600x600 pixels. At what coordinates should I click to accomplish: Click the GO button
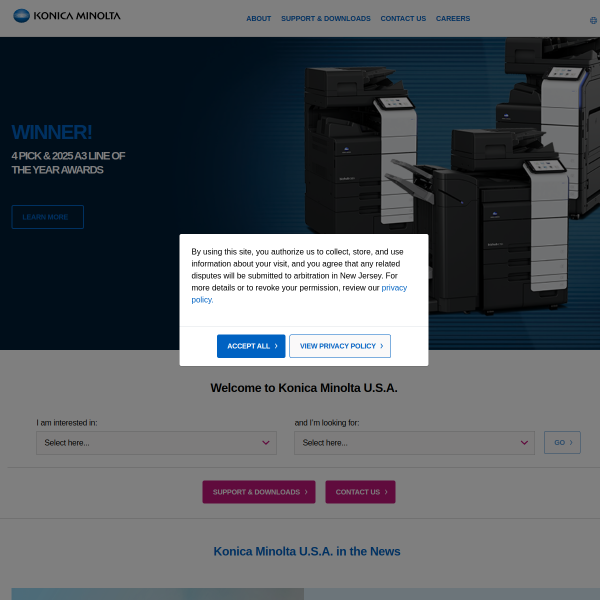562,442
